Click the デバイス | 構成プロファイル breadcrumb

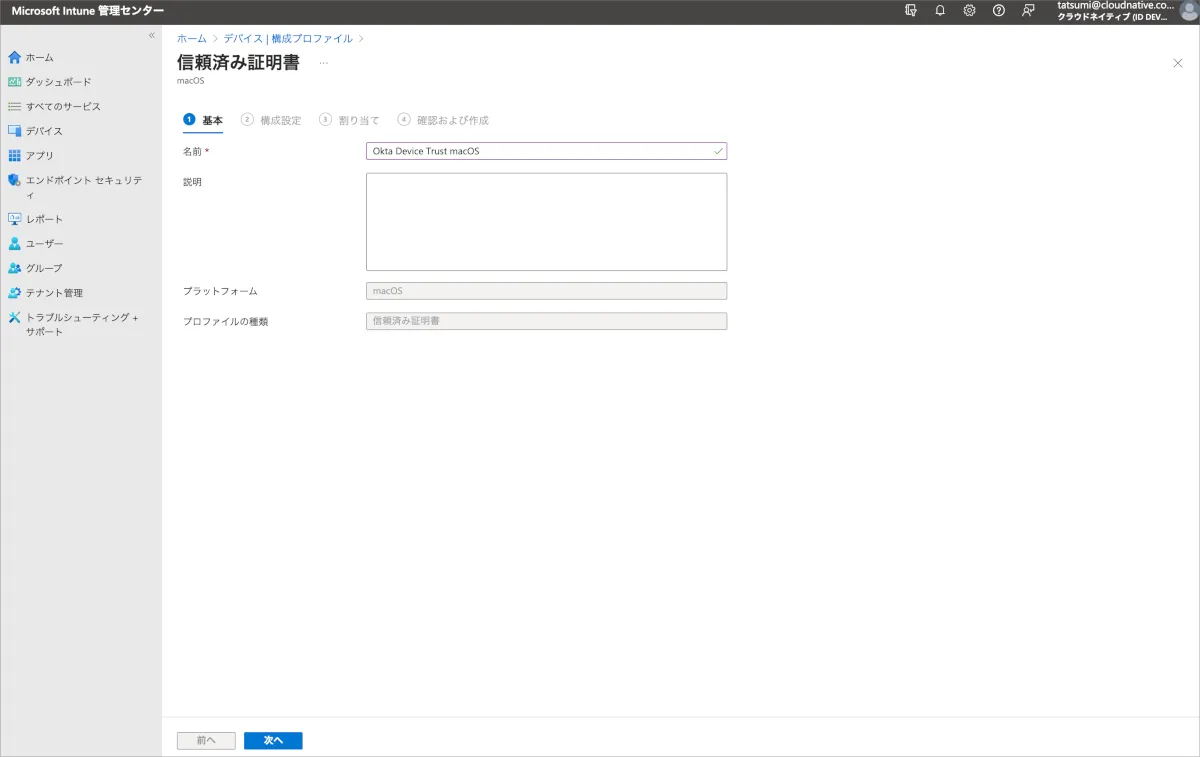(x=287, y=38)
